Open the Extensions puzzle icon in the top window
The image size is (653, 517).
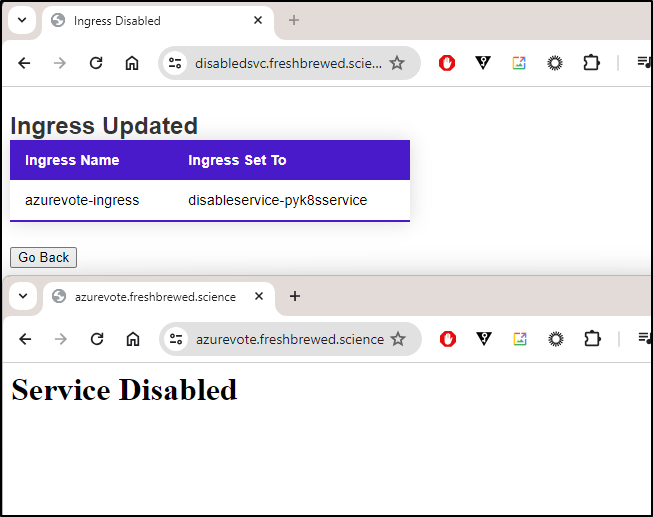click(591, 63)
